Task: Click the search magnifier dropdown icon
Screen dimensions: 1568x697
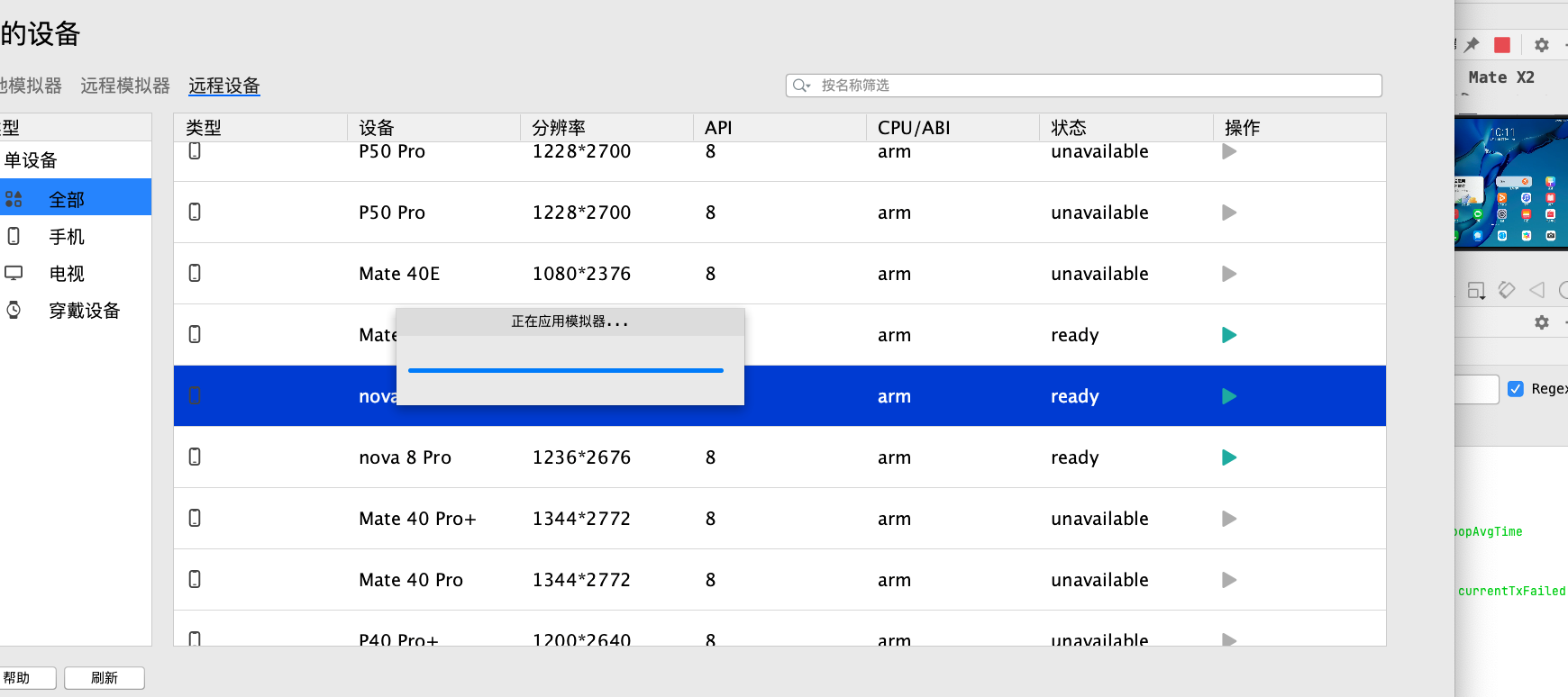Action: (801, 86)
